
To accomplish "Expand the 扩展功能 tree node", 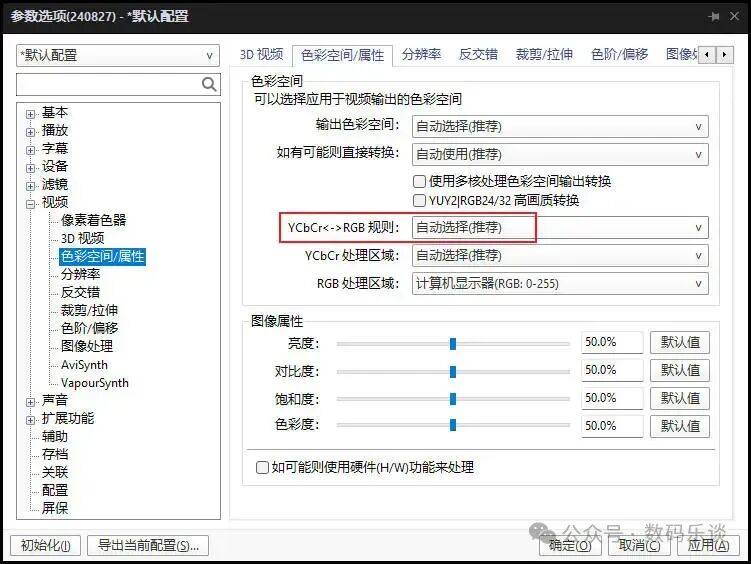I will [31, 420].
